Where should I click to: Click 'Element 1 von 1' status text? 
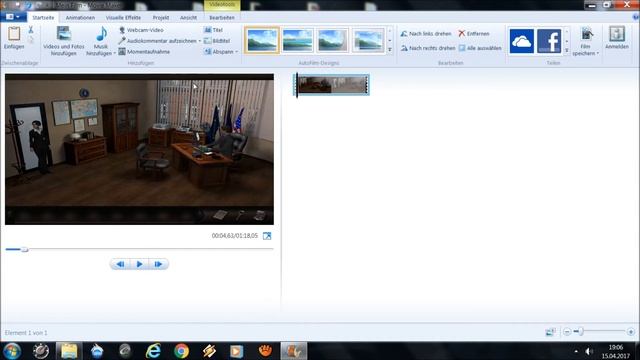[26, 333]
